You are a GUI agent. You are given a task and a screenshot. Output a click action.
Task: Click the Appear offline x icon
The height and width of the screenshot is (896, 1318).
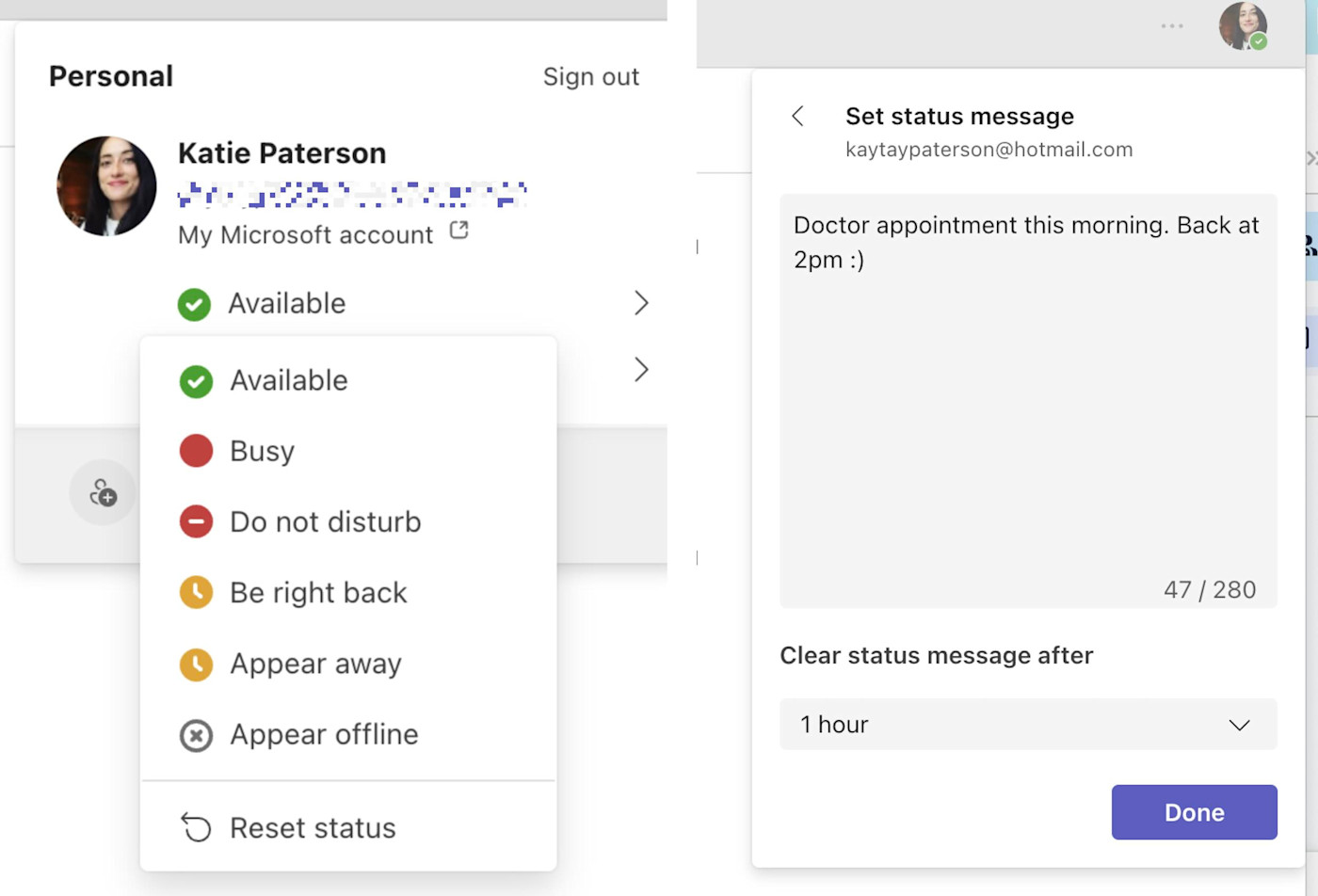(196, 735)
